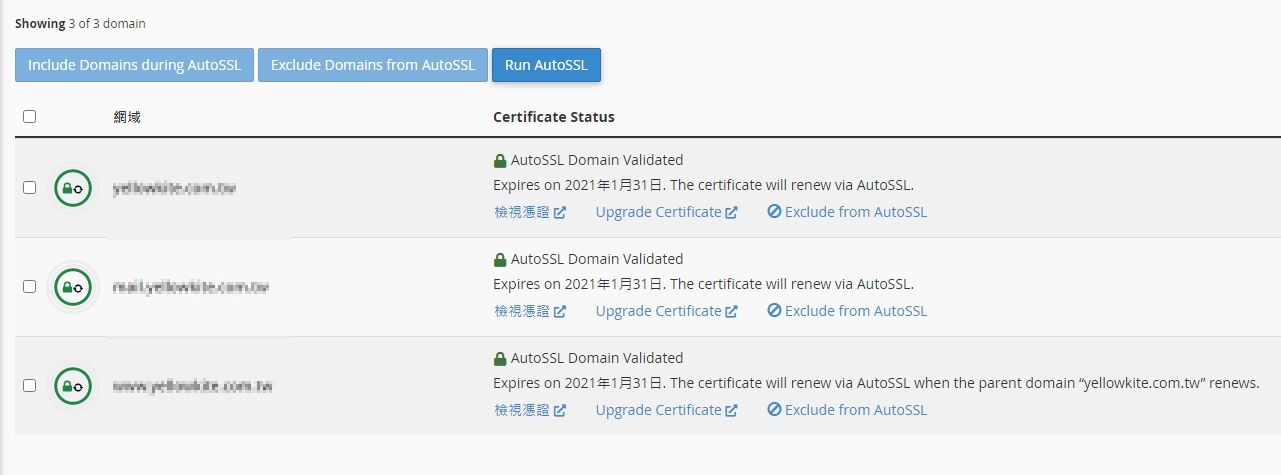Tick the select-all checkbox in the table header
The image size is (1281, 475).
click(29, 117)
